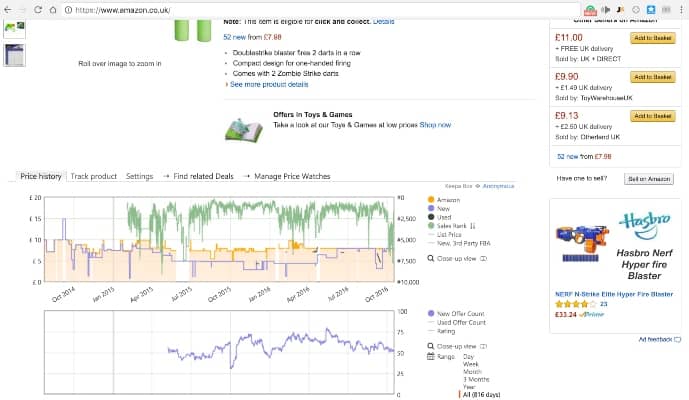This screenshot has height=400, width=689.
Task: Open the Keepa Settings tab
Action: coord(139,176)
